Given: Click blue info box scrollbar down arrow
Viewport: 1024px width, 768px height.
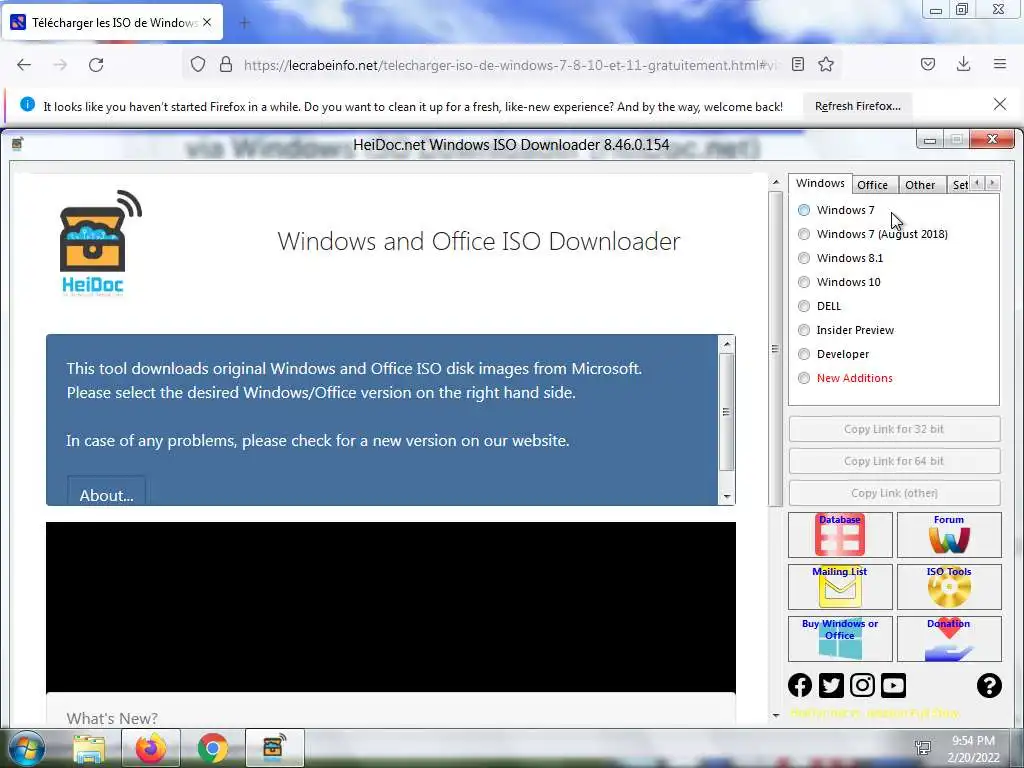Looking at the screenshot, I should click(x=726, y=497).
